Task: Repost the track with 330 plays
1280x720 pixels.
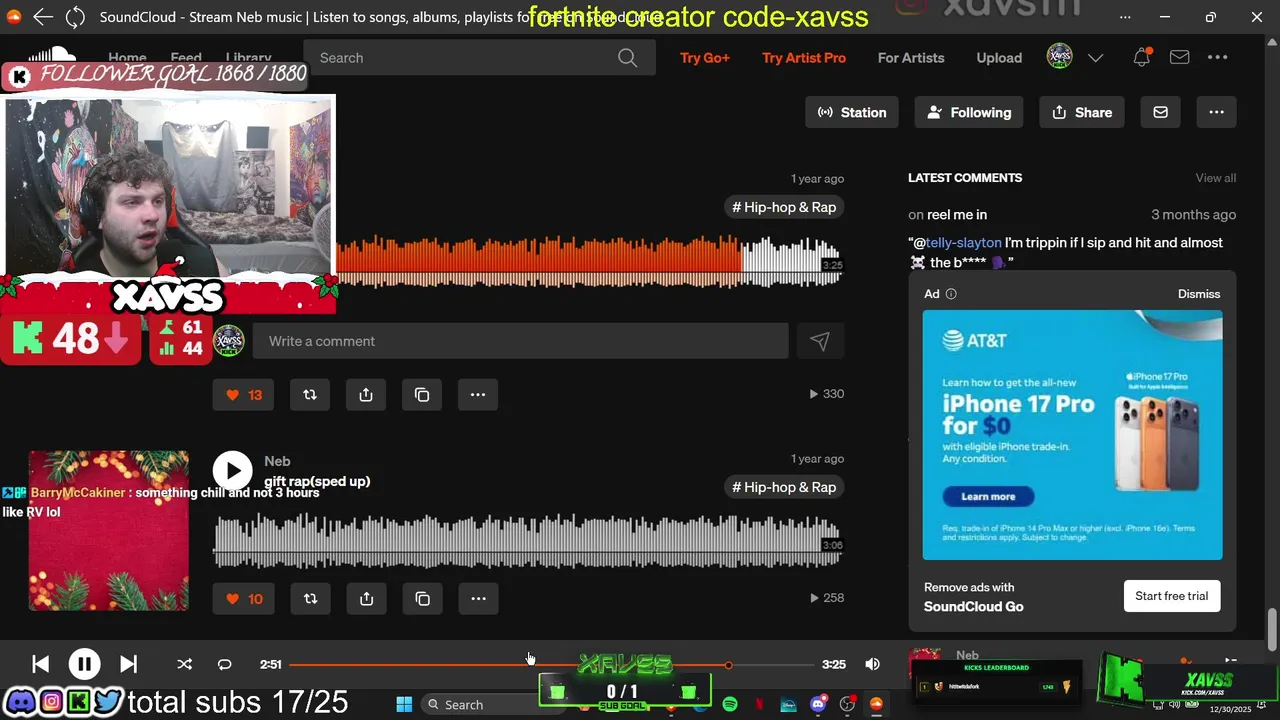Action: (x=310, y=394)
